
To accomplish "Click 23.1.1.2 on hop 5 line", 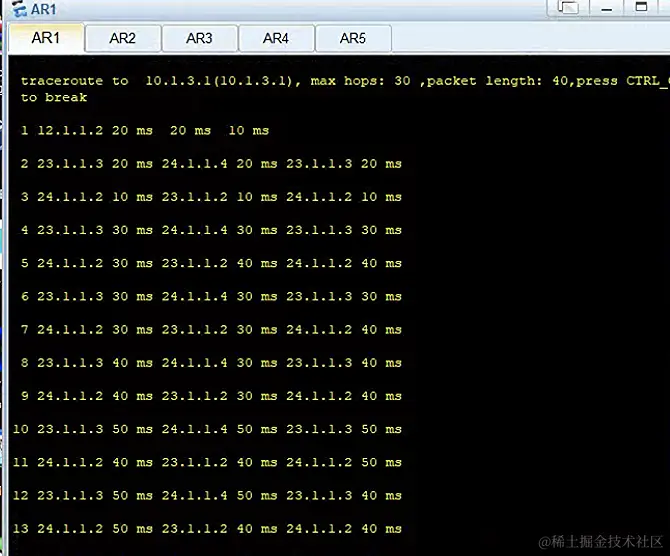I will pyautogui.click(x=194, y=263).
